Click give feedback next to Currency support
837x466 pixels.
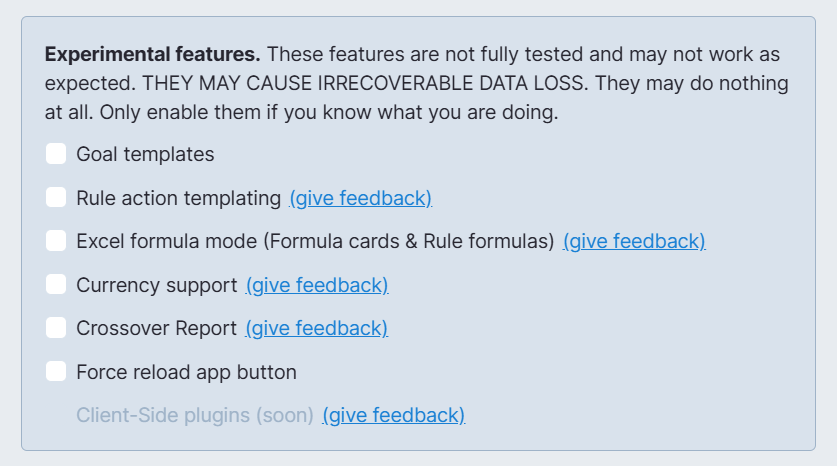click(317, 285)
